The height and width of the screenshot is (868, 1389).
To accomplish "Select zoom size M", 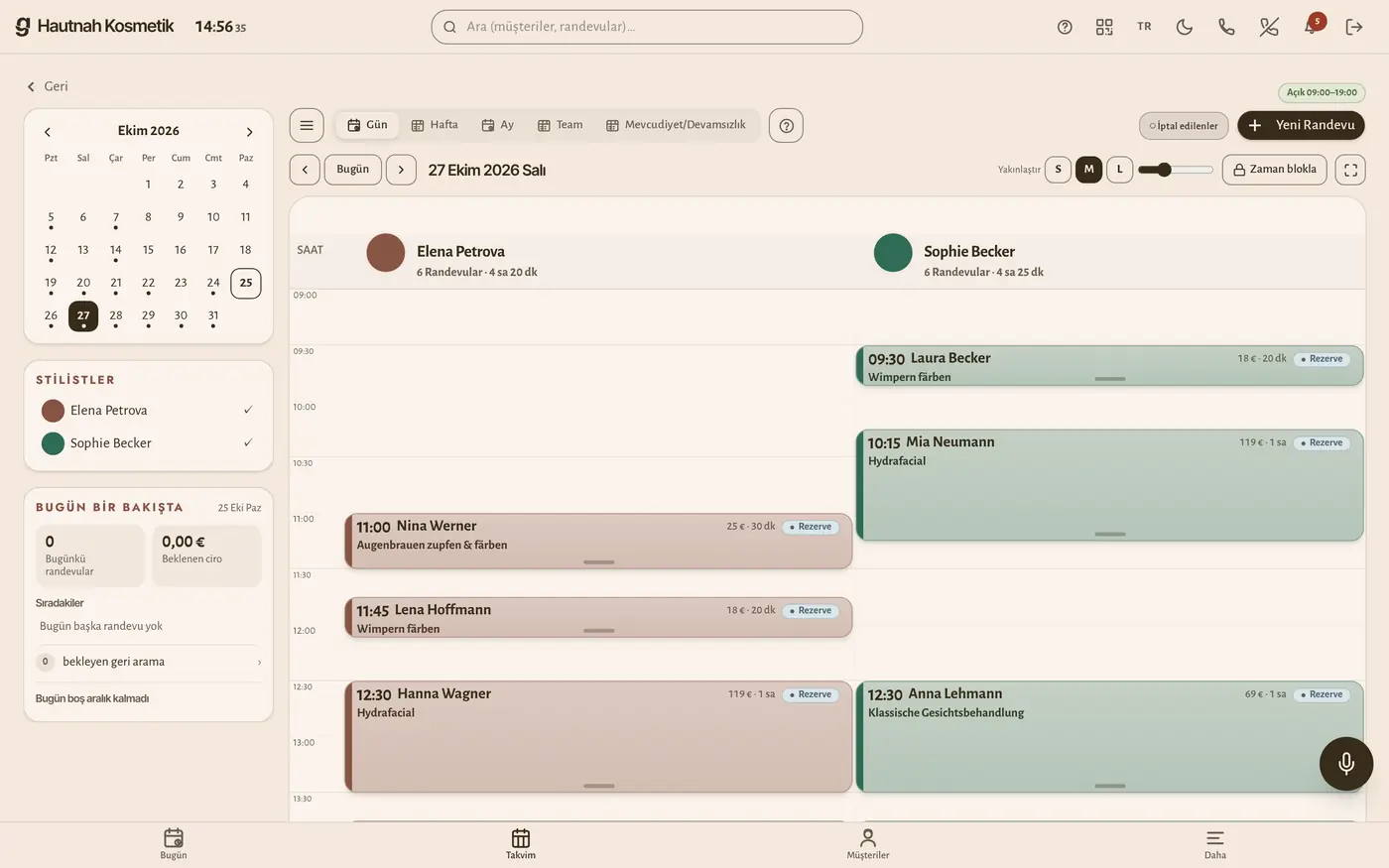I will 1088,170.
